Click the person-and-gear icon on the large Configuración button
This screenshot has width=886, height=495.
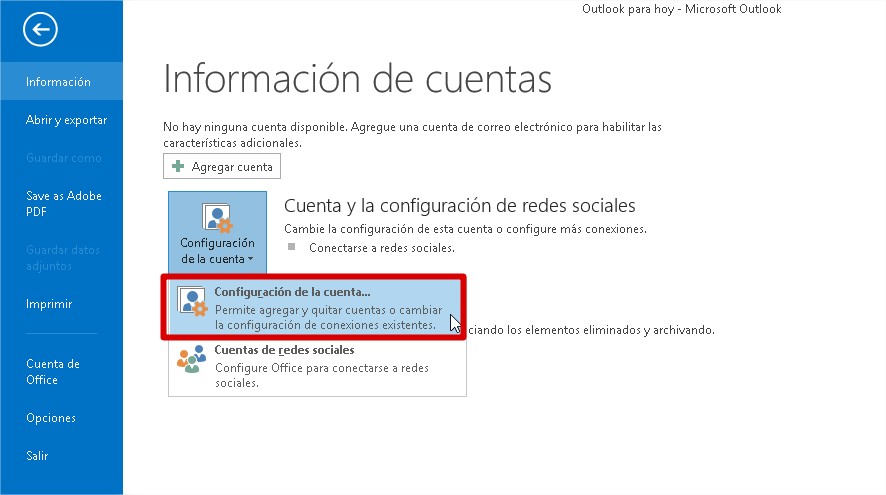[x=217, y=218]
